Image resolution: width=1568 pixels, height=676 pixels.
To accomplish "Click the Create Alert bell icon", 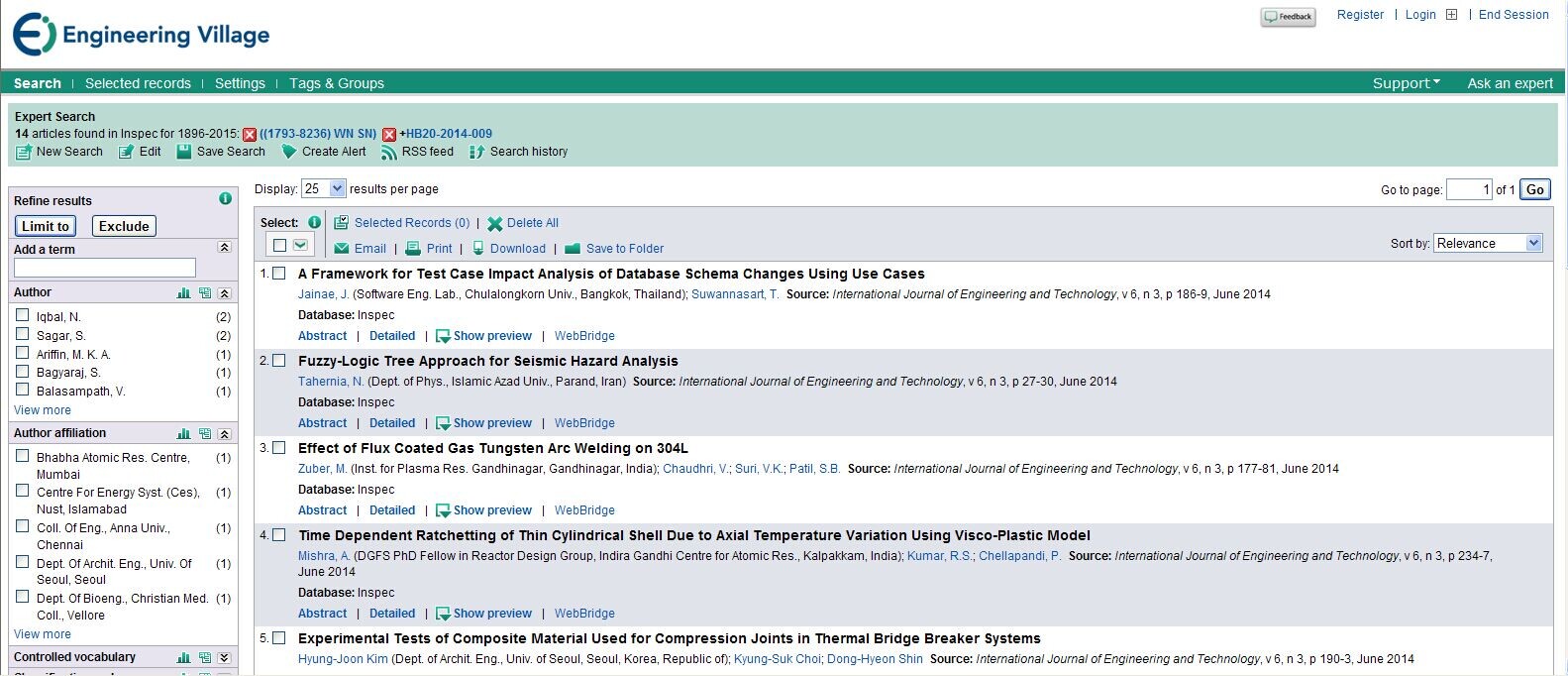I will tap(289, 152).
